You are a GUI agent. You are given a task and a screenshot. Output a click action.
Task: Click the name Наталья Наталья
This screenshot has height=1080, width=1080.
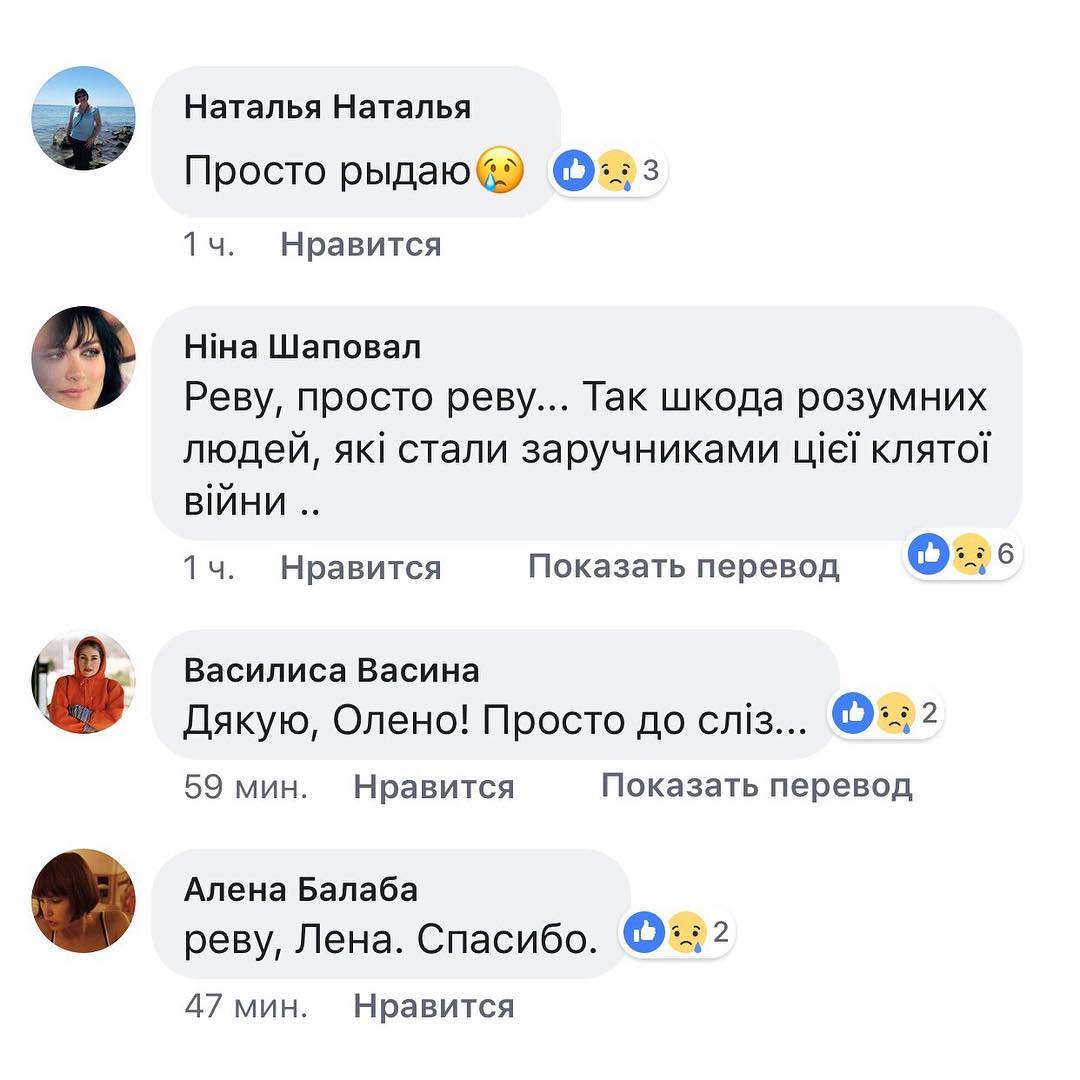(x=327, y=108)
